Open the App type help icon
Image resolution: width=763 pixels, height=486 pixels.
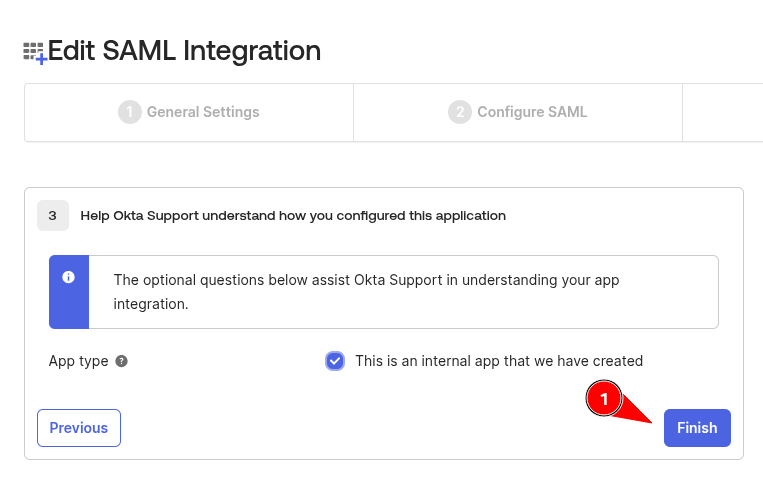coord(121,361)
